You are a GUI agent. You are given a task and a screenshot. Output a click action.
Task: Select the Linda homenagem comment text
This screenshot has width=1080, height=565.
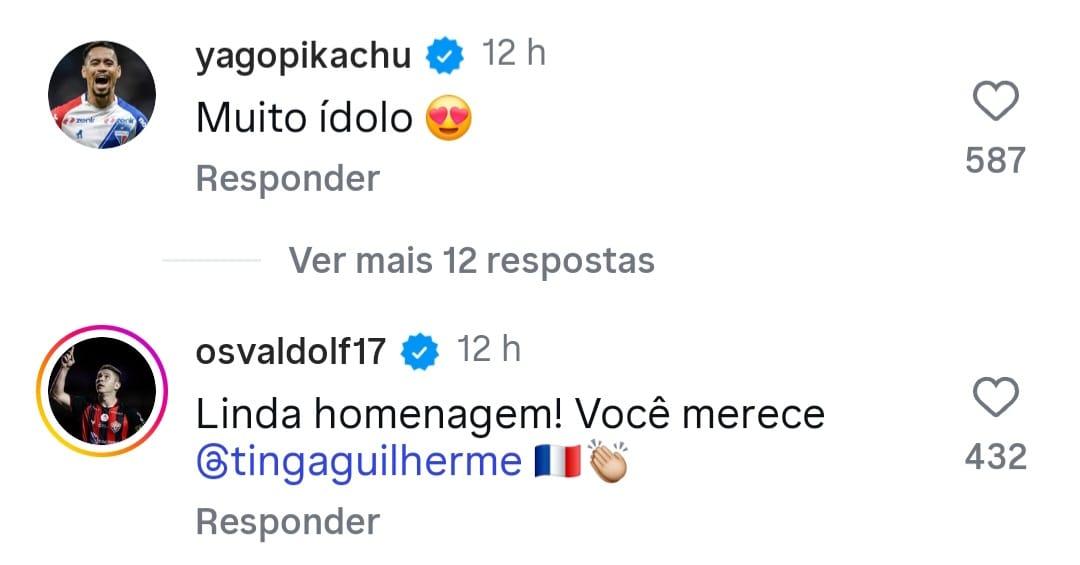[x=510, y=415]
